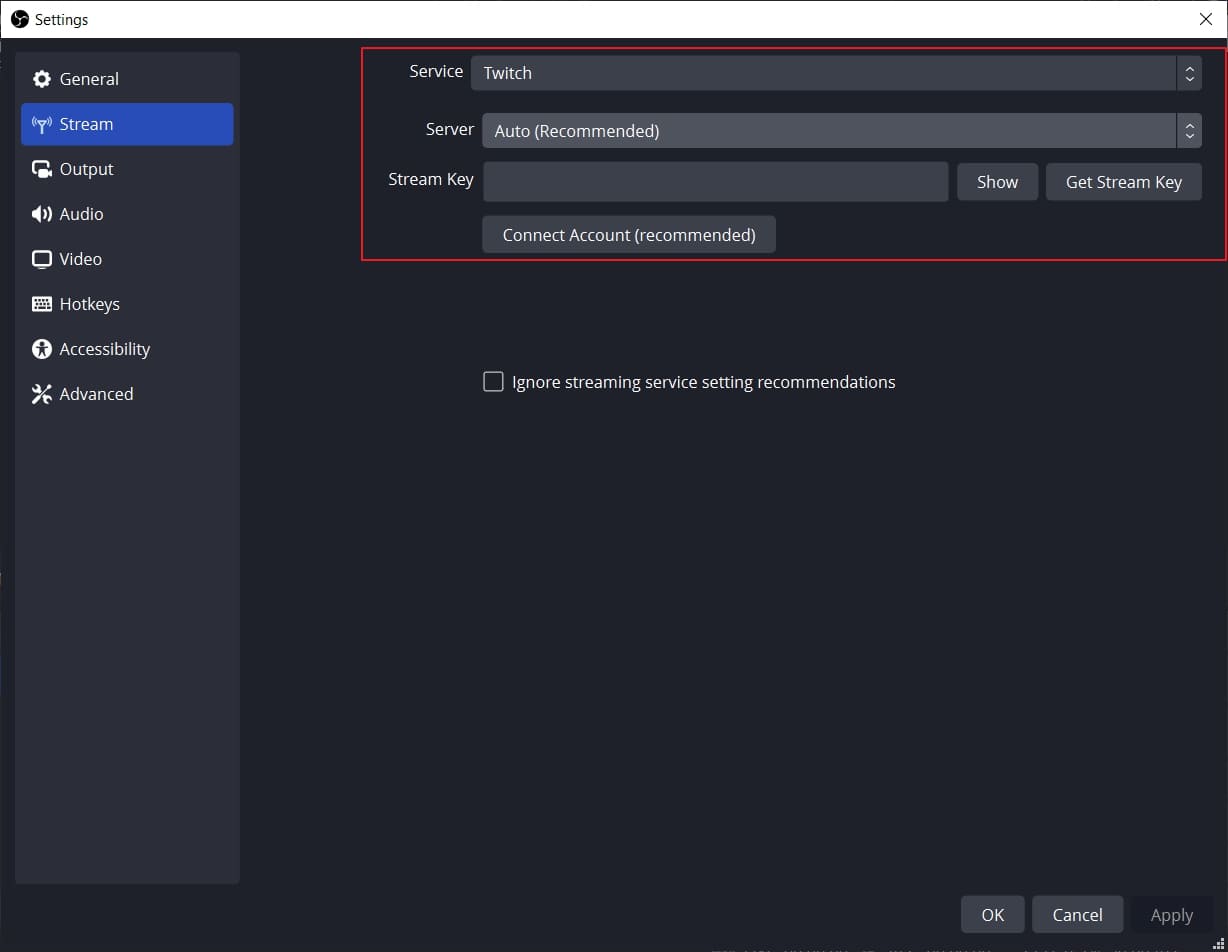This screenshot has width=1228, height=952.
Task: Open the General settings page
Action: click(x=127, y=79)
